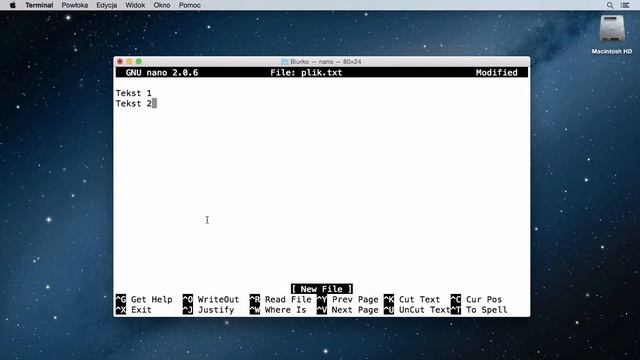Minimize the terminal window with yellow button
This screenshot has height=360, width=640.
[x=129, y=62]
